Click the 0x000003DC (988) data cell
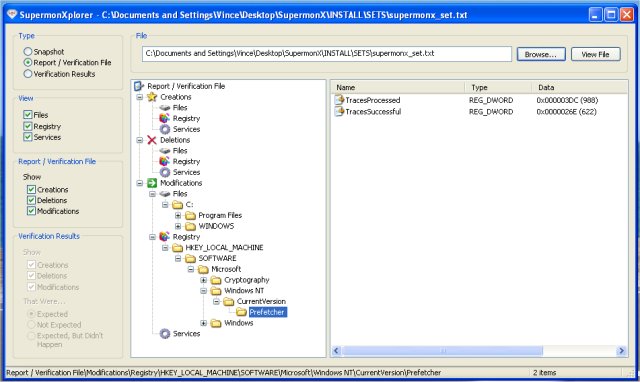640x382 pixels. pos(567,100)
